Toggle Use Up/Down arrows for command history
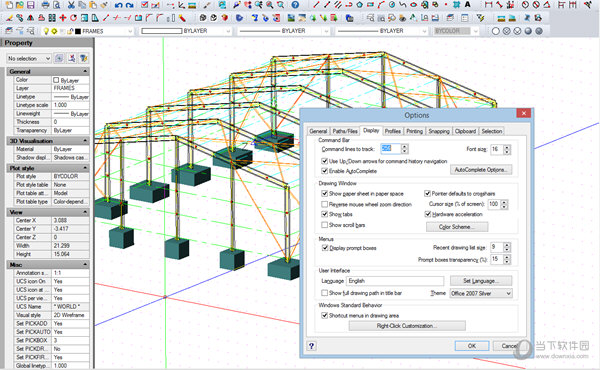Viewport: 600px width, 370px height. pyautogui.click(x=324, y=161)
